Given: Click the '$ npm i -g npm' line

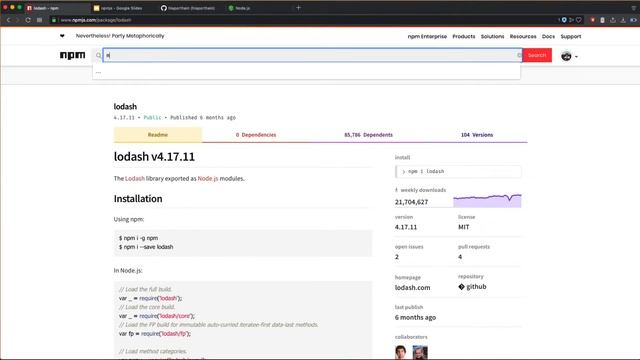Looking at the screenshot, I should tap(138, 238).
